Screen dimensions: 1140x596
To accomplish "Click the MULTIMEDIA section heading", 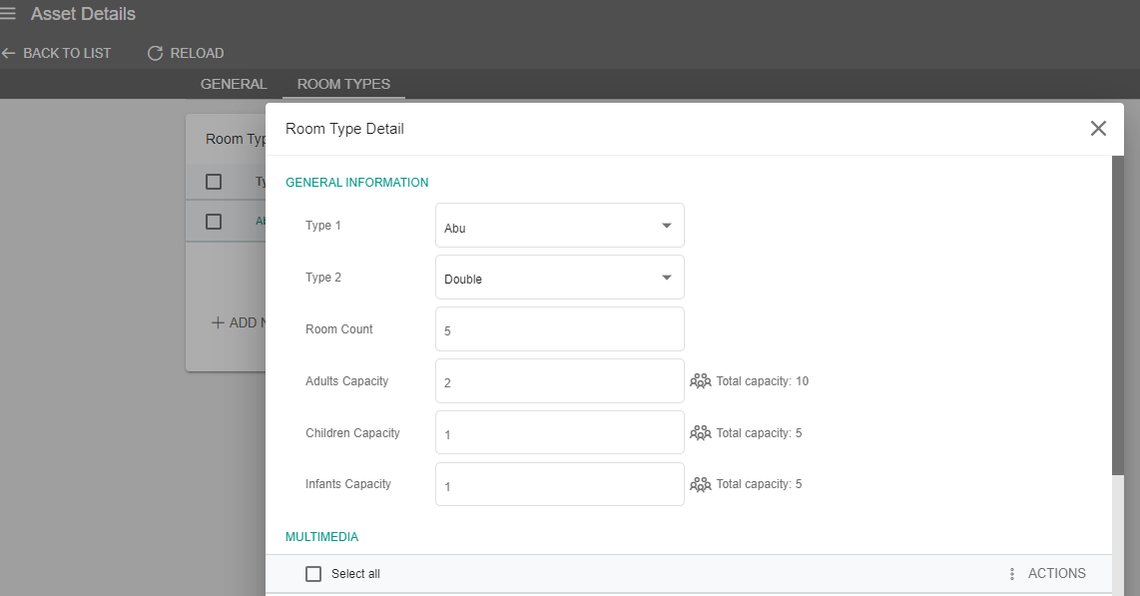I will (x=322, y=537).
